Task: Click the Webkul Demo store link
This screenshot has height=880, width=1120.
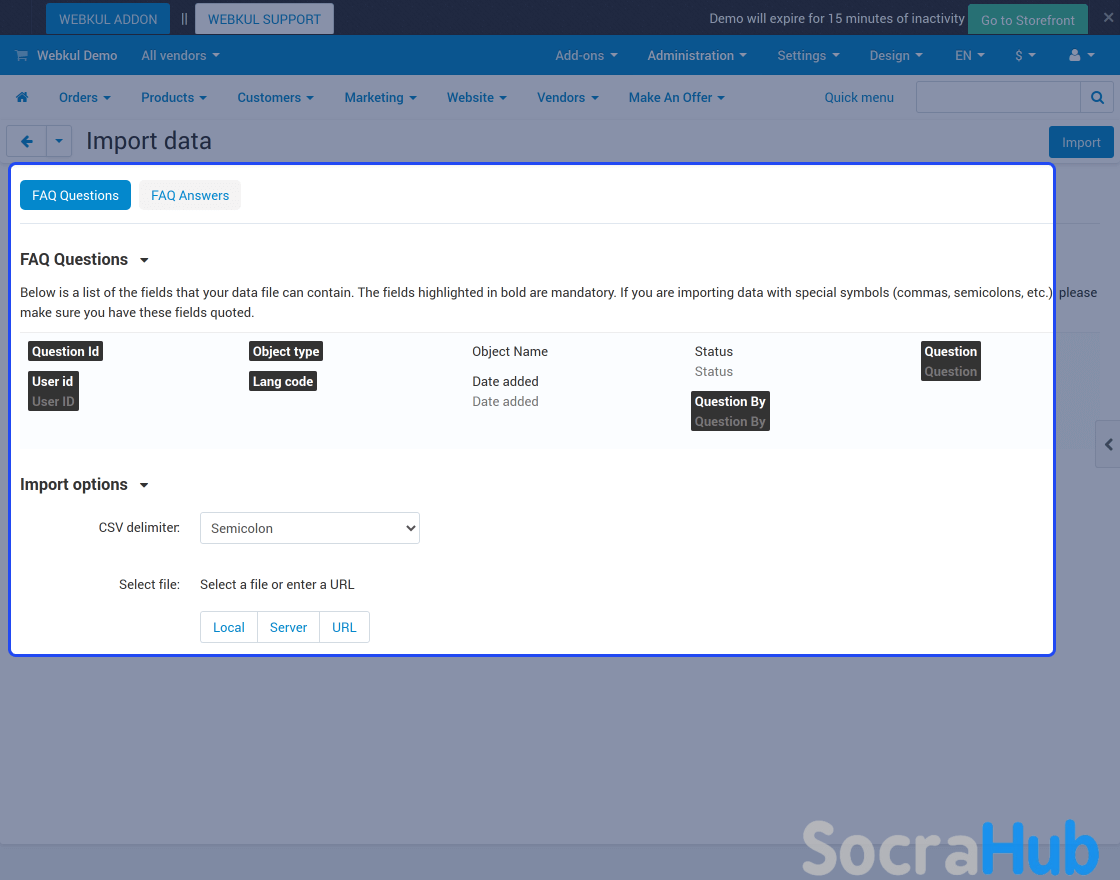Action: (76, 55)
